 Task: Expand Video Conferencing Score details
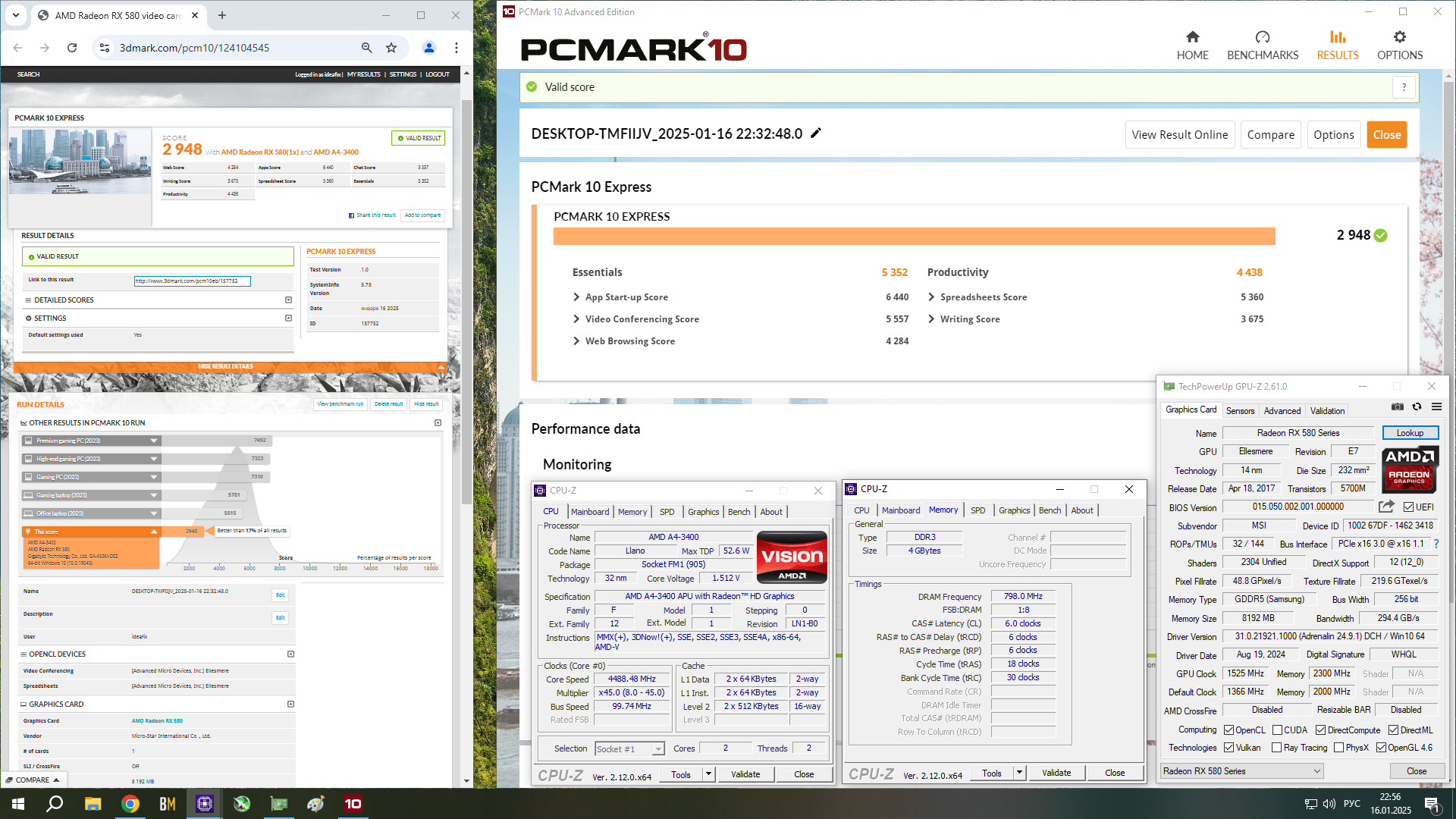pos(576,319)
